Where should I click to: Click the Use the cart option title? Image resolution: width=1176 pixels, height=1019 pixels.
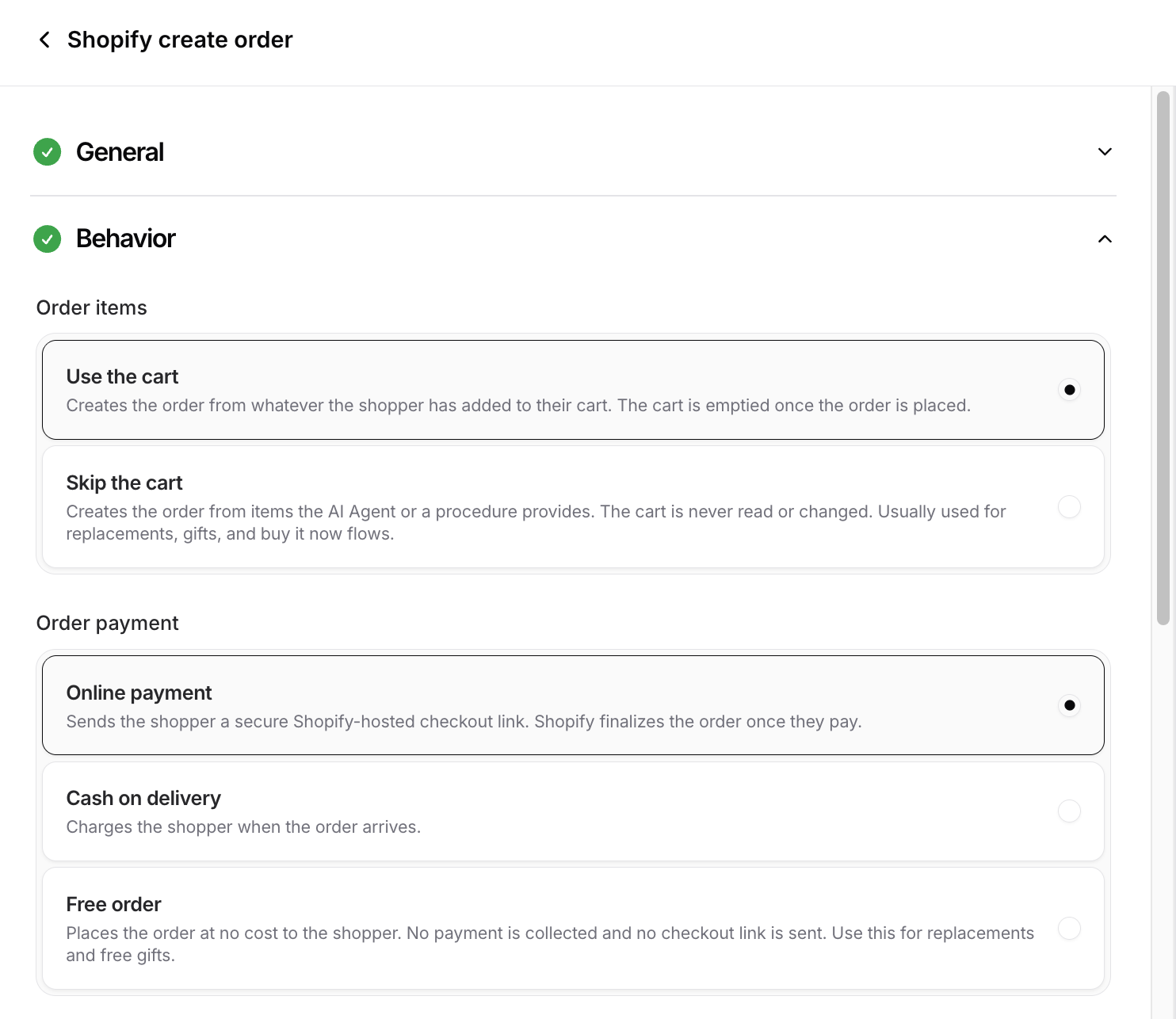point(122,376)
